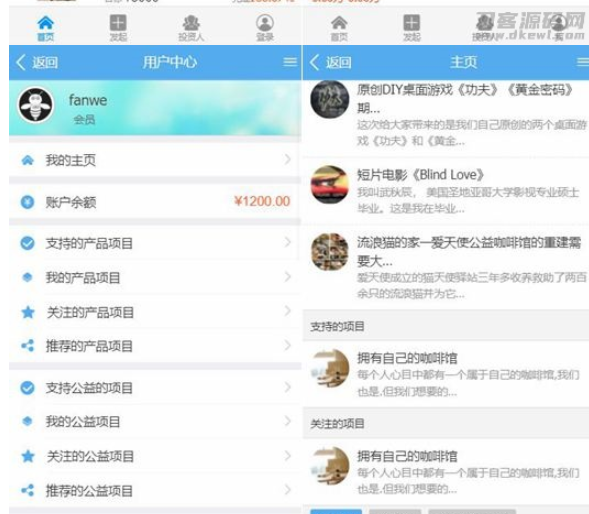Tap the 首页 home icon in right panel
Screen dimensions: 589x514
coord(339,23)
